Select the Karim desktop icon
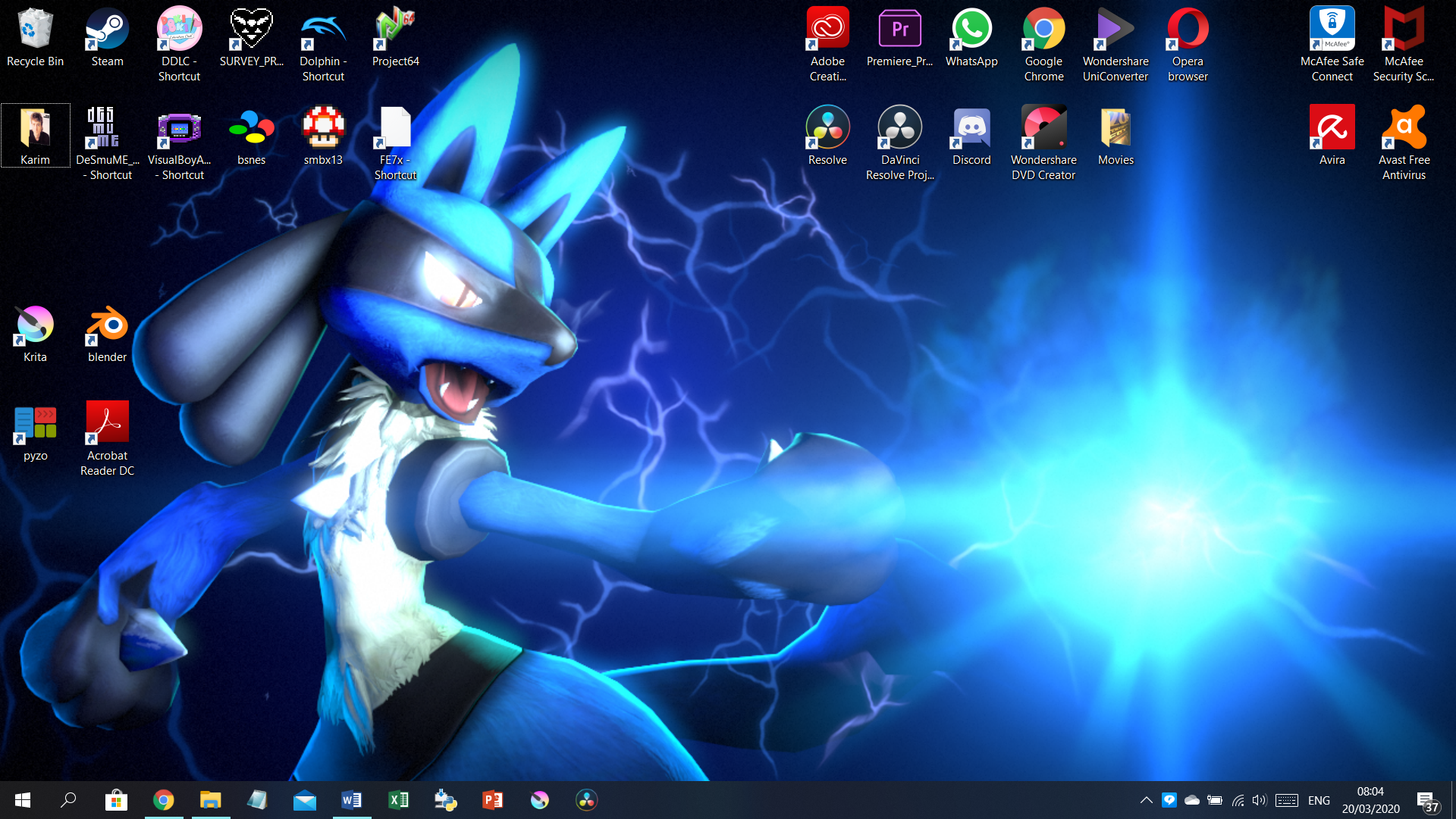The image size is (1456, 819). [x=36, y=136]
